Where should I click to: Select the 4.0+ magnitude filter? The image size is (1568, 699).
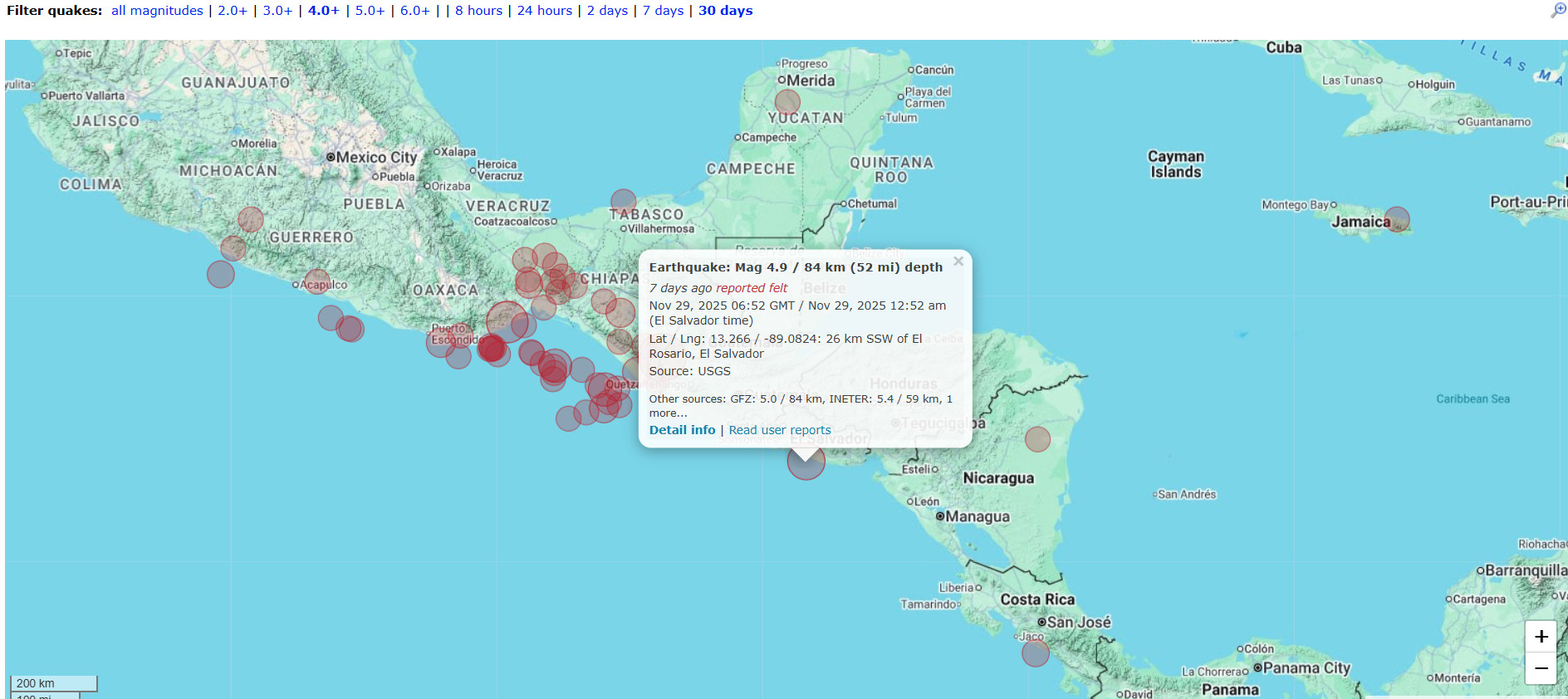(x=323, y=11)
